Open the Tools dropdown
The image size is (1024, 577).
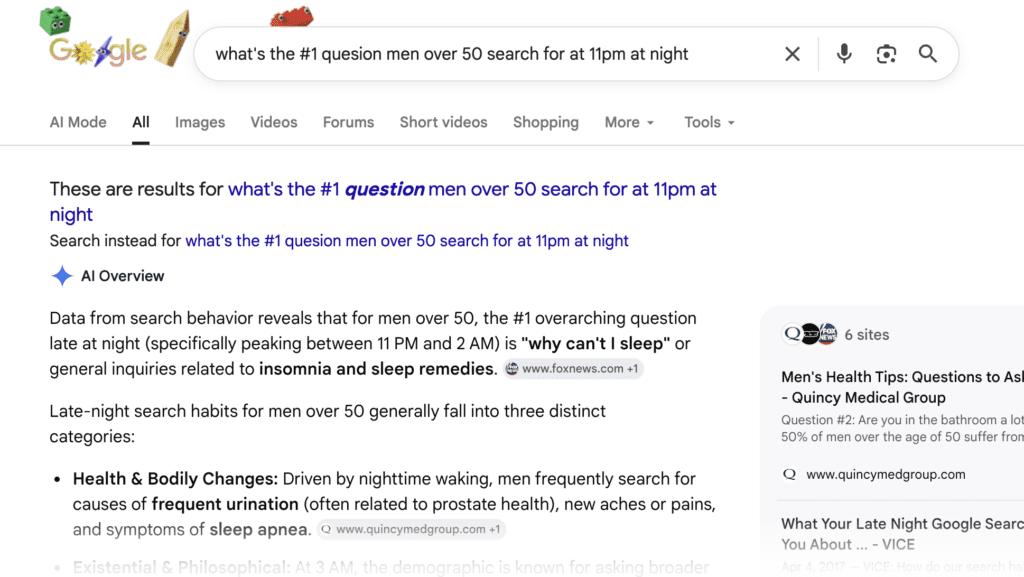coord(709,123)
